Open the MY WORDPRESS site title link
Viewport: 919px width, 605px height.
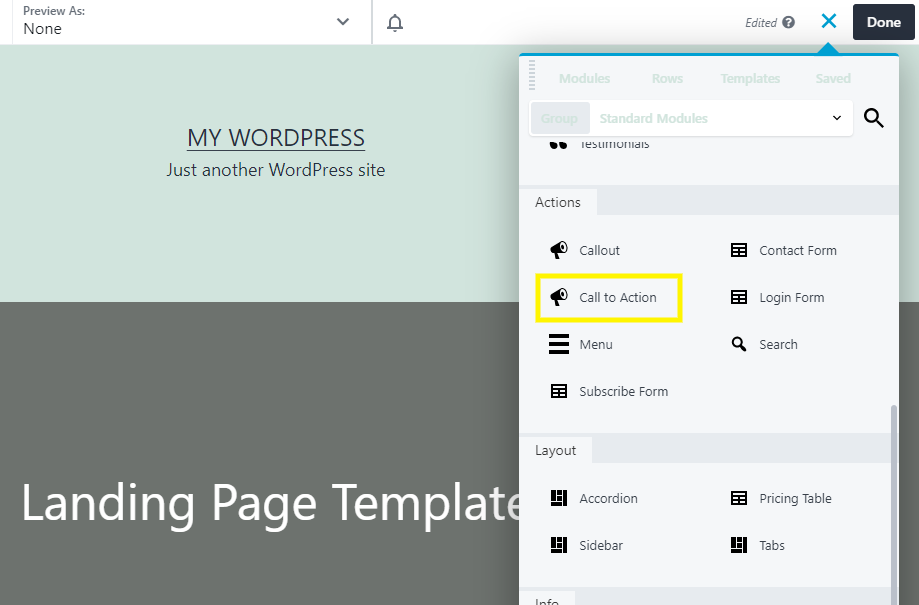tap(276, 137)
